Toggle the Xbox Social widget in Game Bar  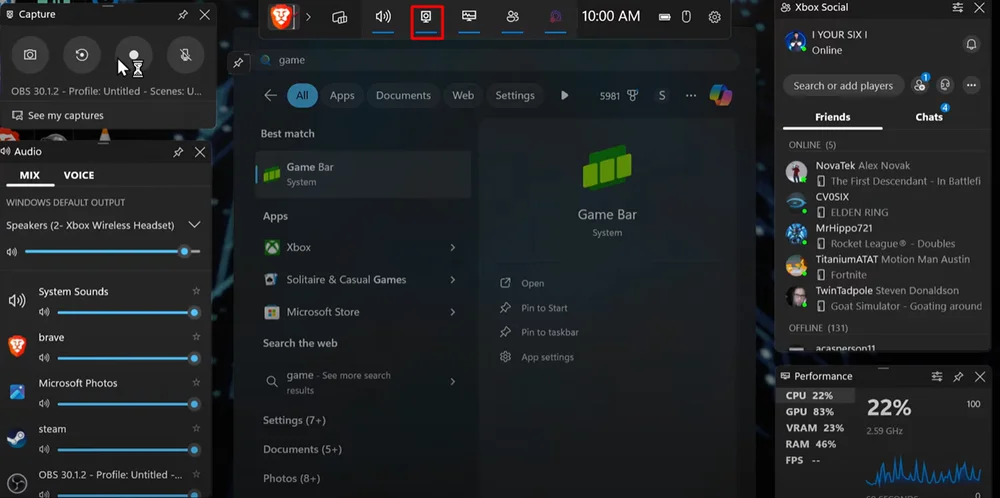tap(512, 17)
